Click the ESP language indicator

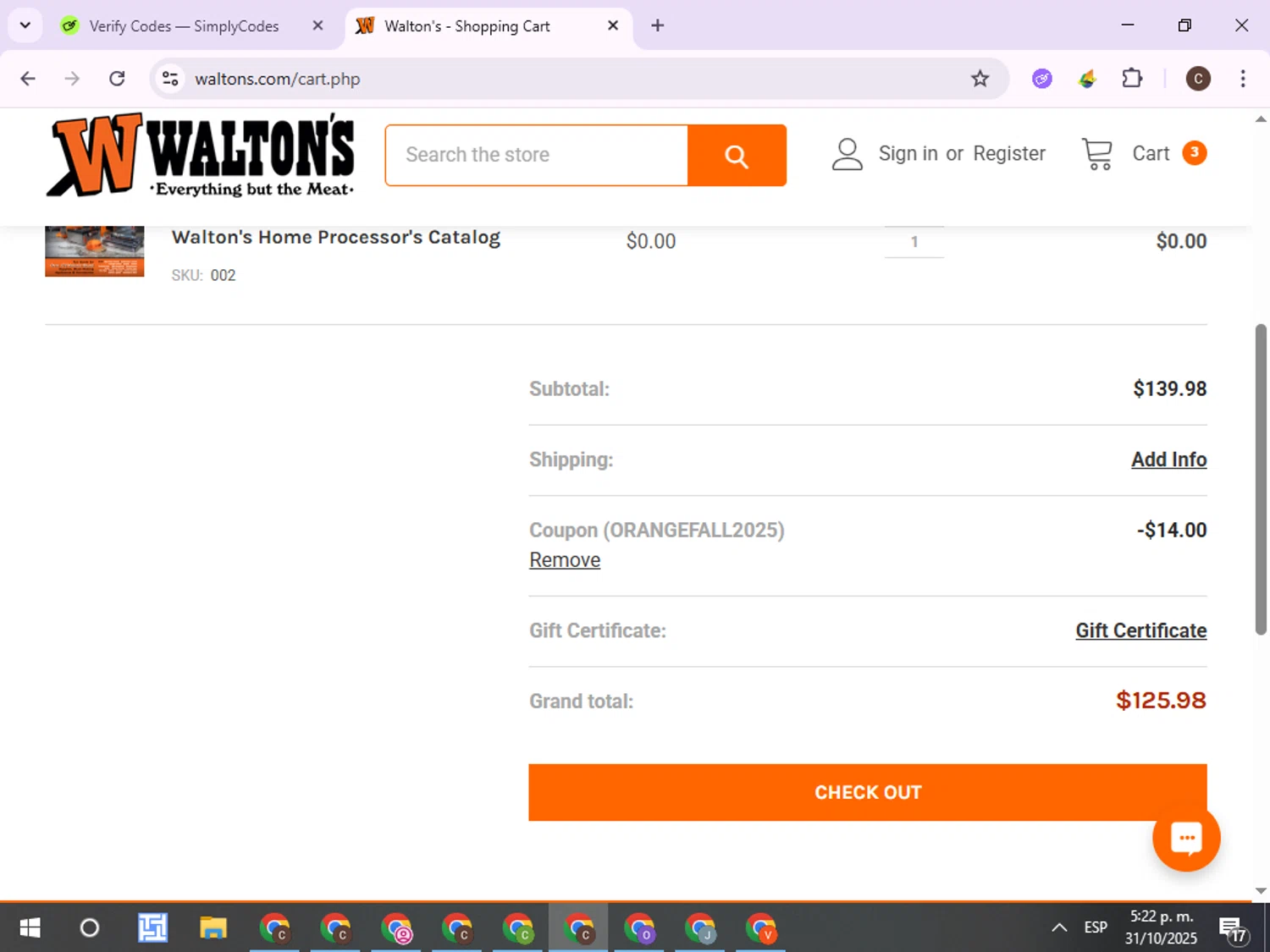pyautogui.click(x=1096, y=927)
